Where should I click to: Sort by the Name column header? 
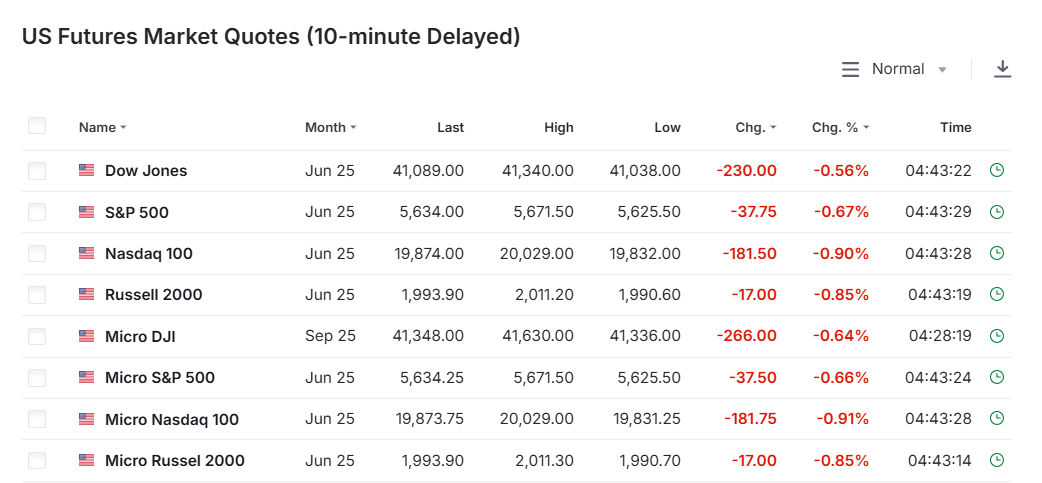tap(102, 128)
